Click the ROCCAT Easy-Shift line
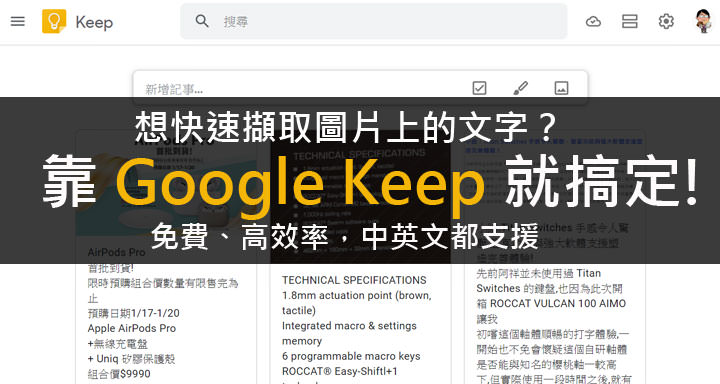The height and width of the screenshot is (384, 720). click(x=340, y=371)
